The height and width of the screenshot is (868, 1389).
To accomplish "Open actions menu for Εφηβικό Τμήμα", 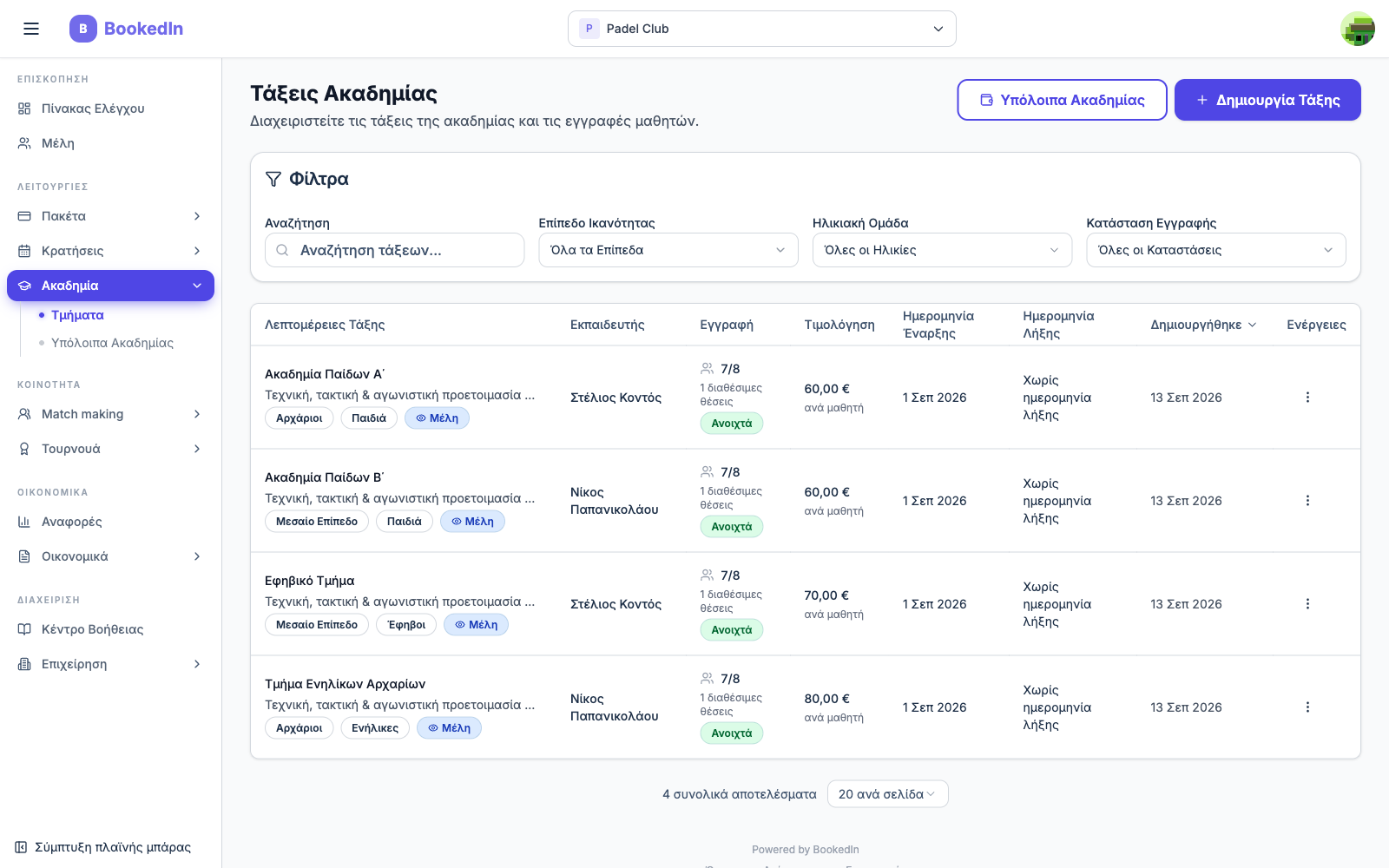I will [1307, 604].
